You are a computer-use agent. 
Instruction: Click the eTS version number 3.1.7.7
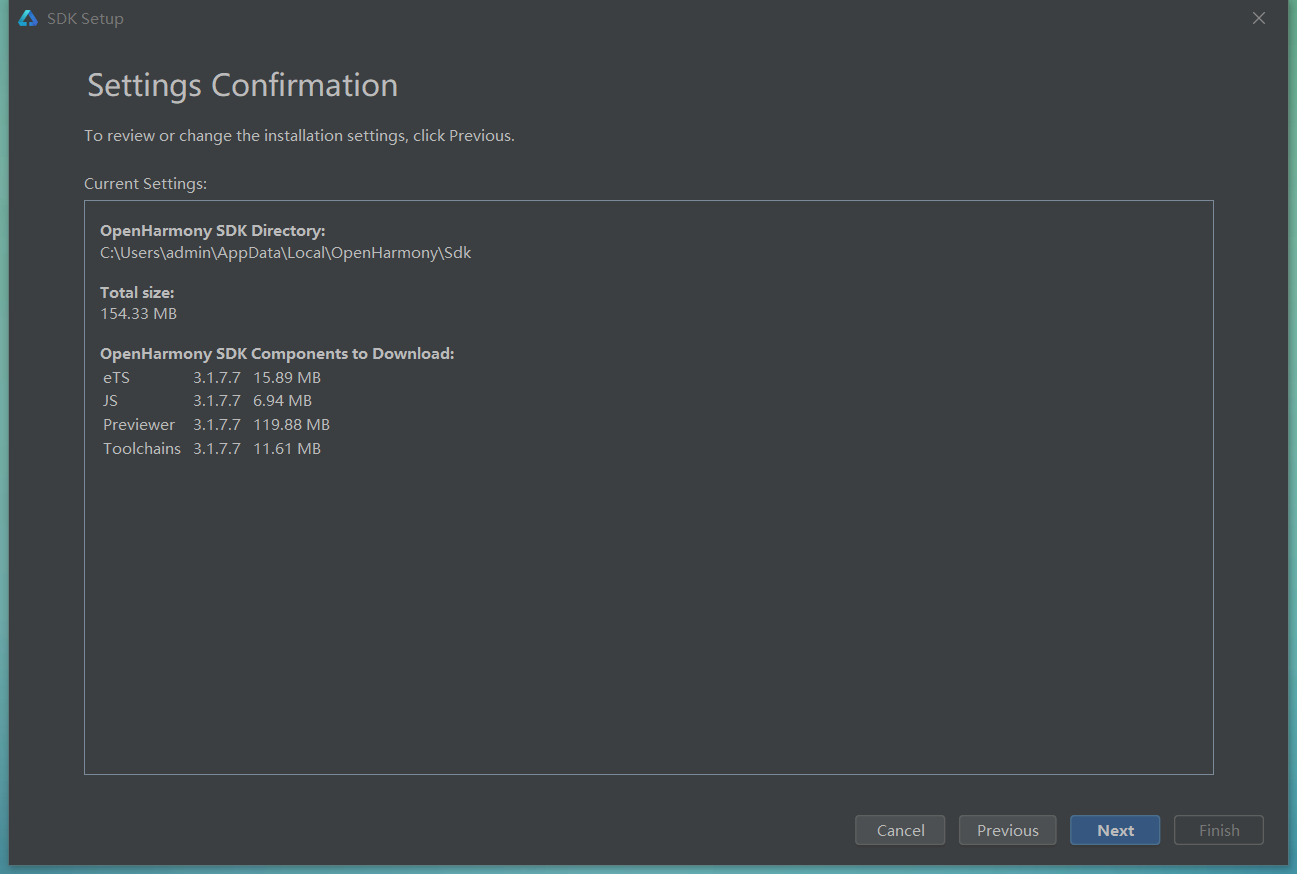click(217, 378)
